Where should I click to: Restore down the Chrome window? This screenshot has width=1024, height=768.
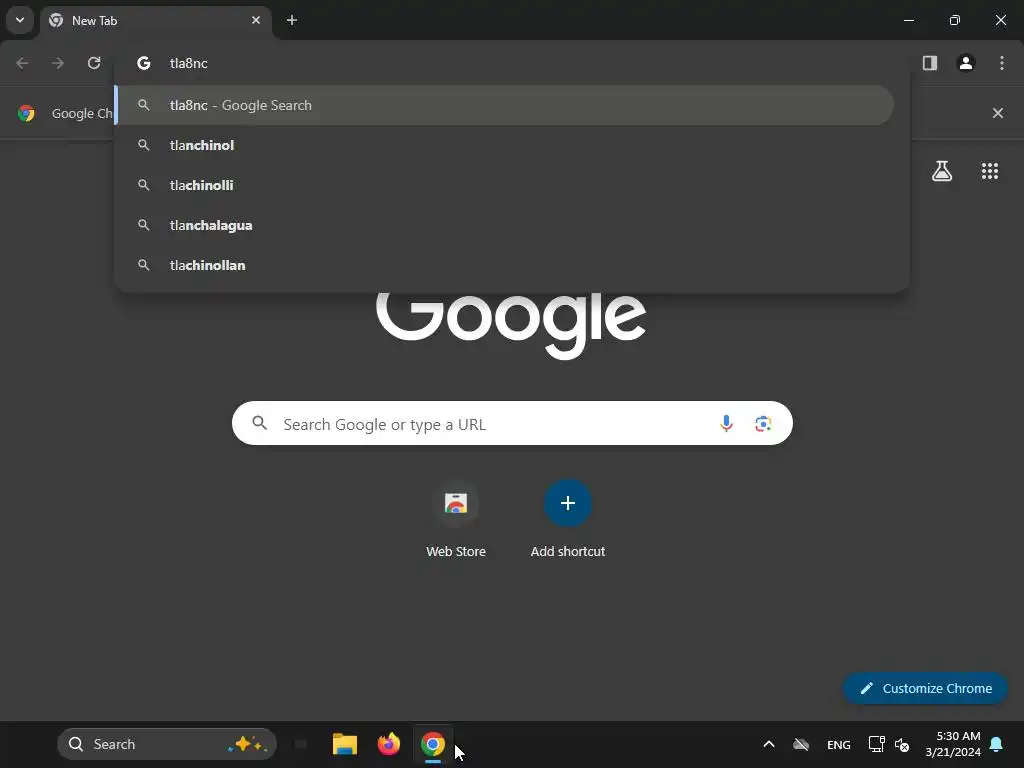pos(955,20)
